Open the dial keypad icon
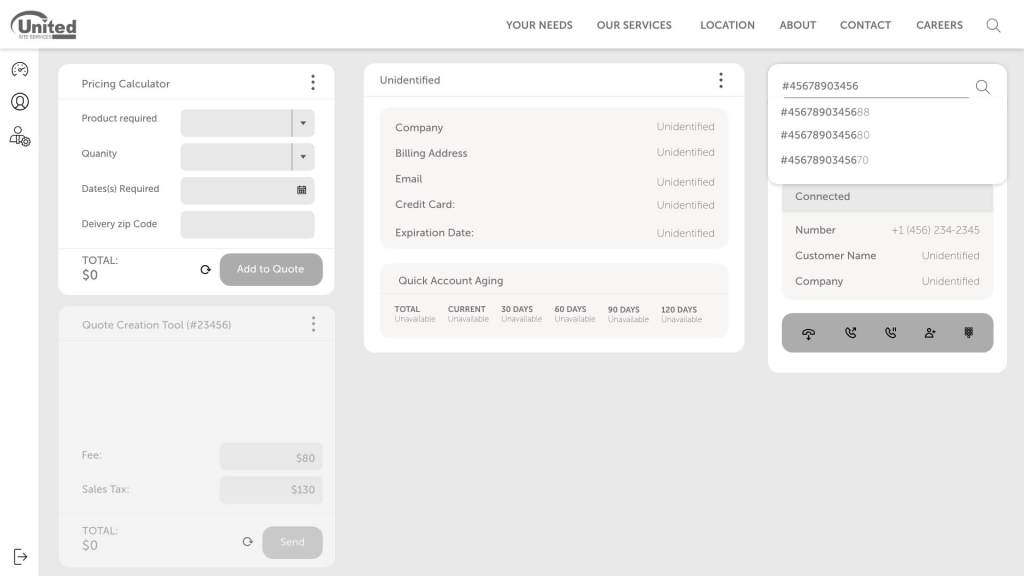 click(968, 333)
